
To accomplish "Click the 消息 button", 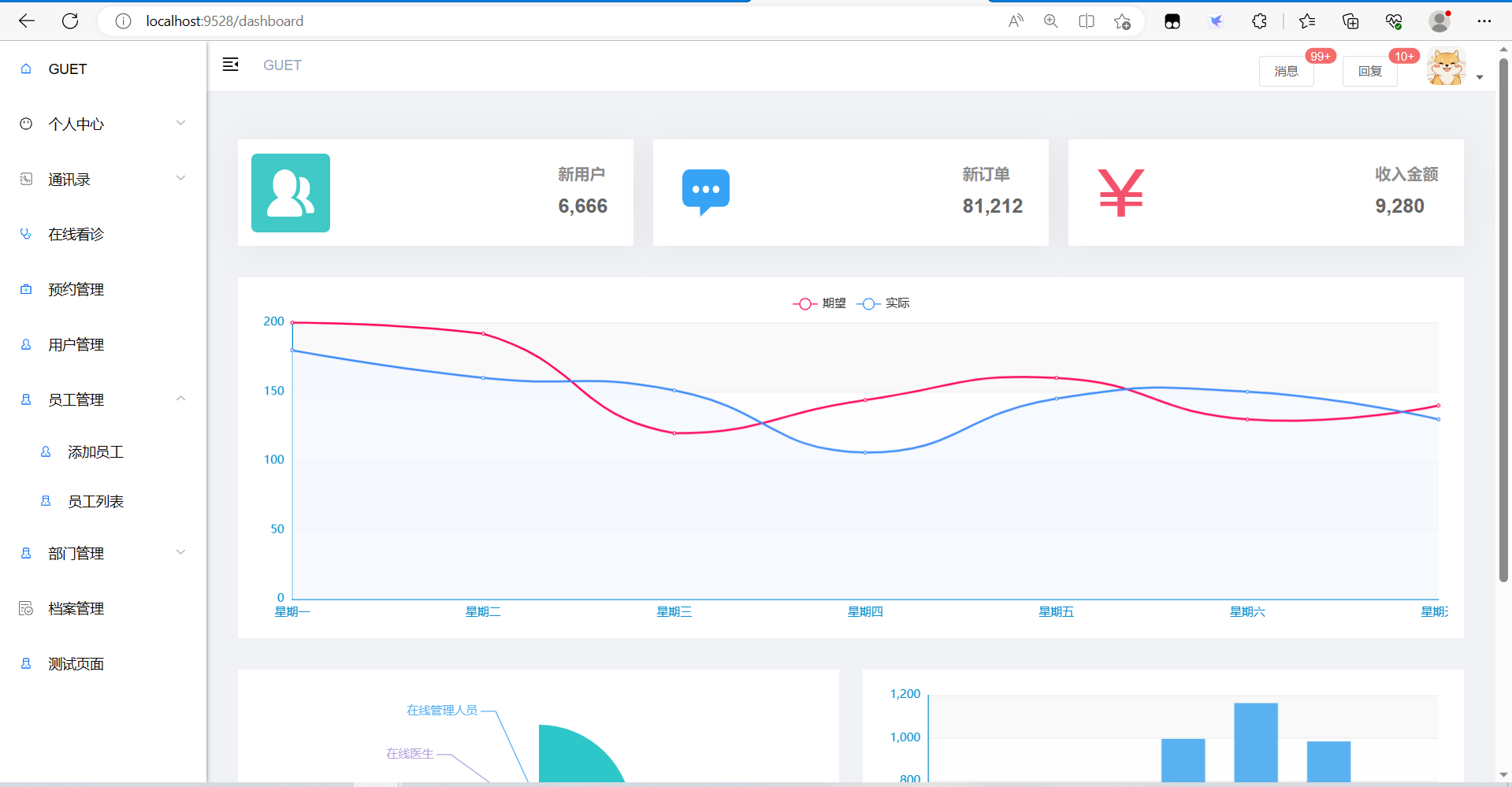I will point(1286,71).
